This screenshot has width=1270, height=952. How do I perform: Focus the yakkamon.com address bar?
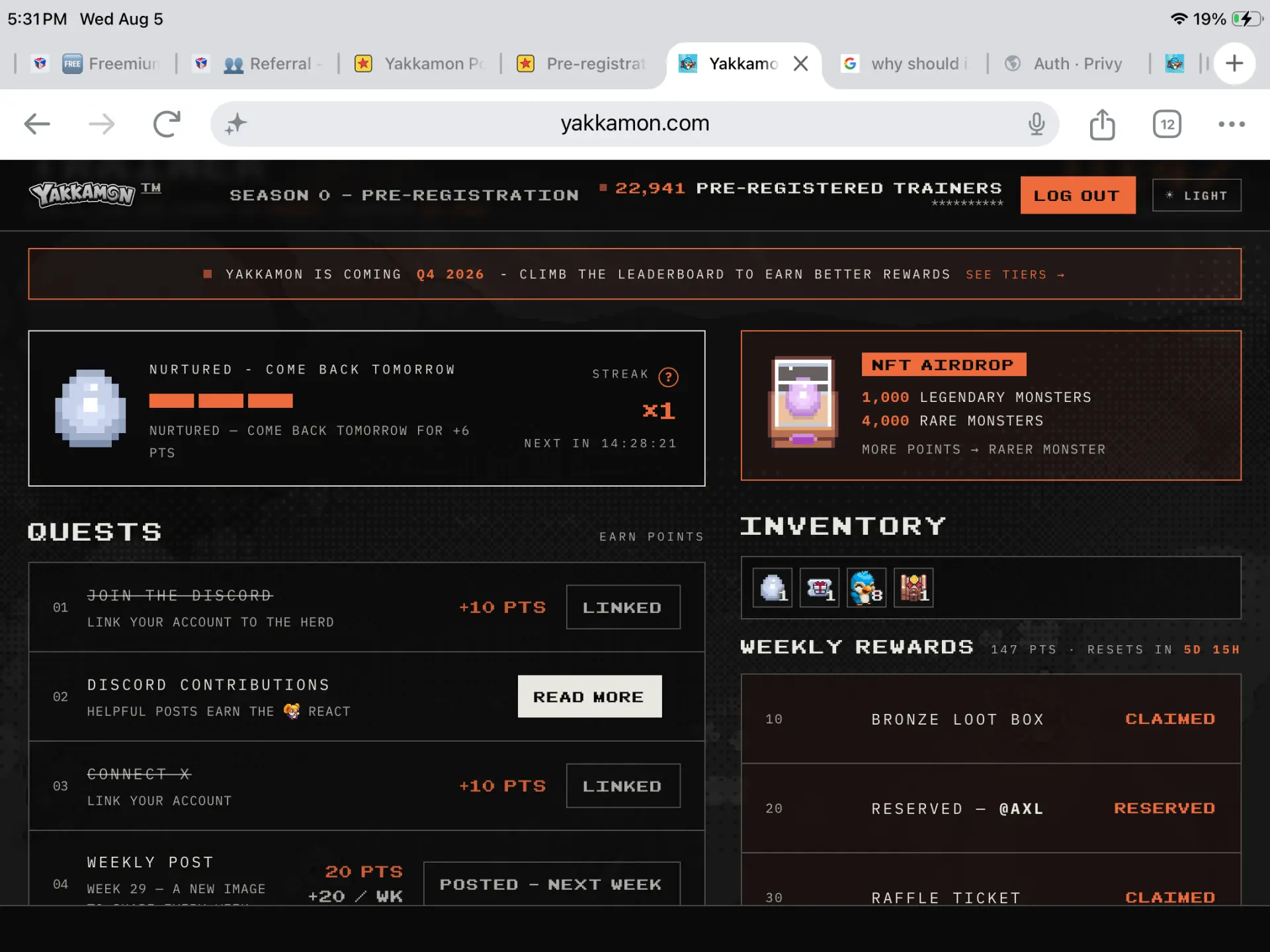click(634, 124)
